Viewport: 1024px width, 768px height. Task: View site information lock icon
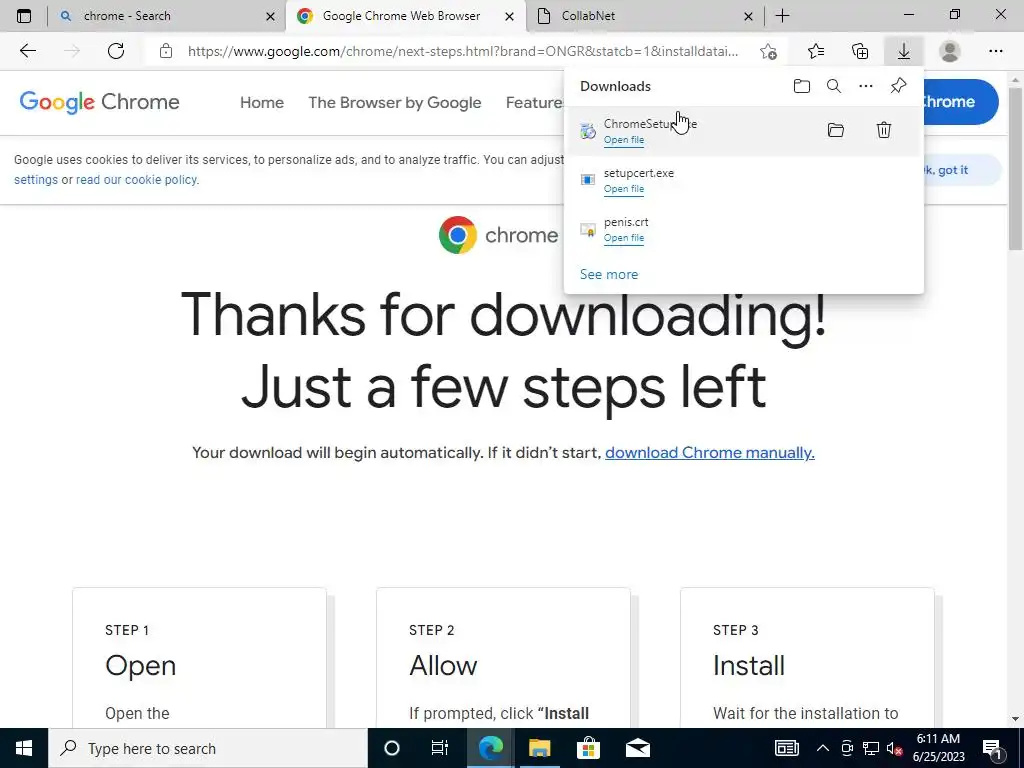pyautogui.click(x=166, y=51)
